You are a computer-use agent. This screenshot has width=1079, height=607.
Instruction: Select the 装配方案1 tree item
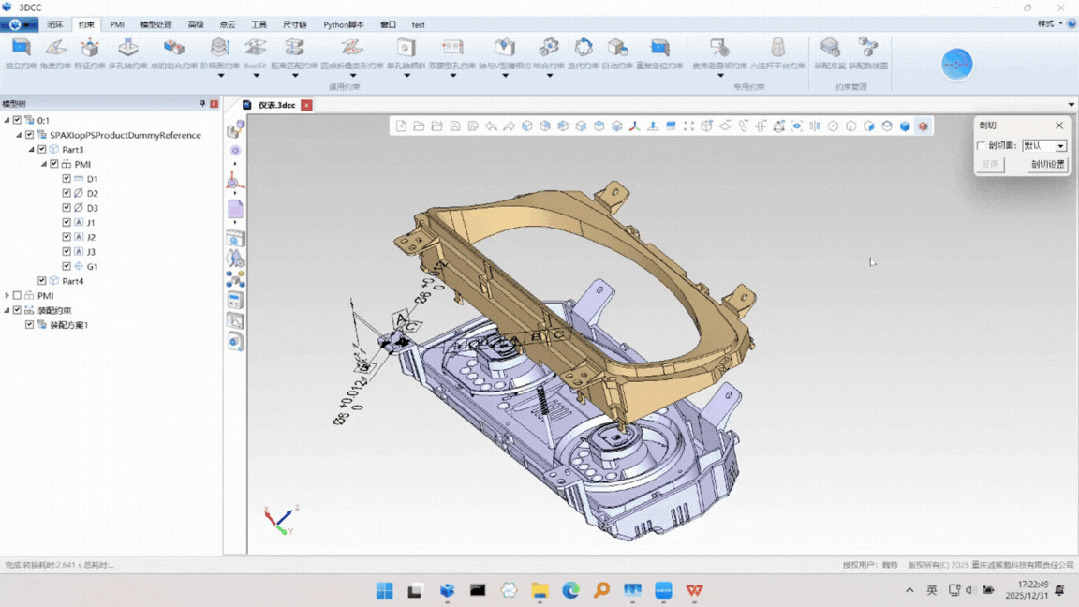69,325
